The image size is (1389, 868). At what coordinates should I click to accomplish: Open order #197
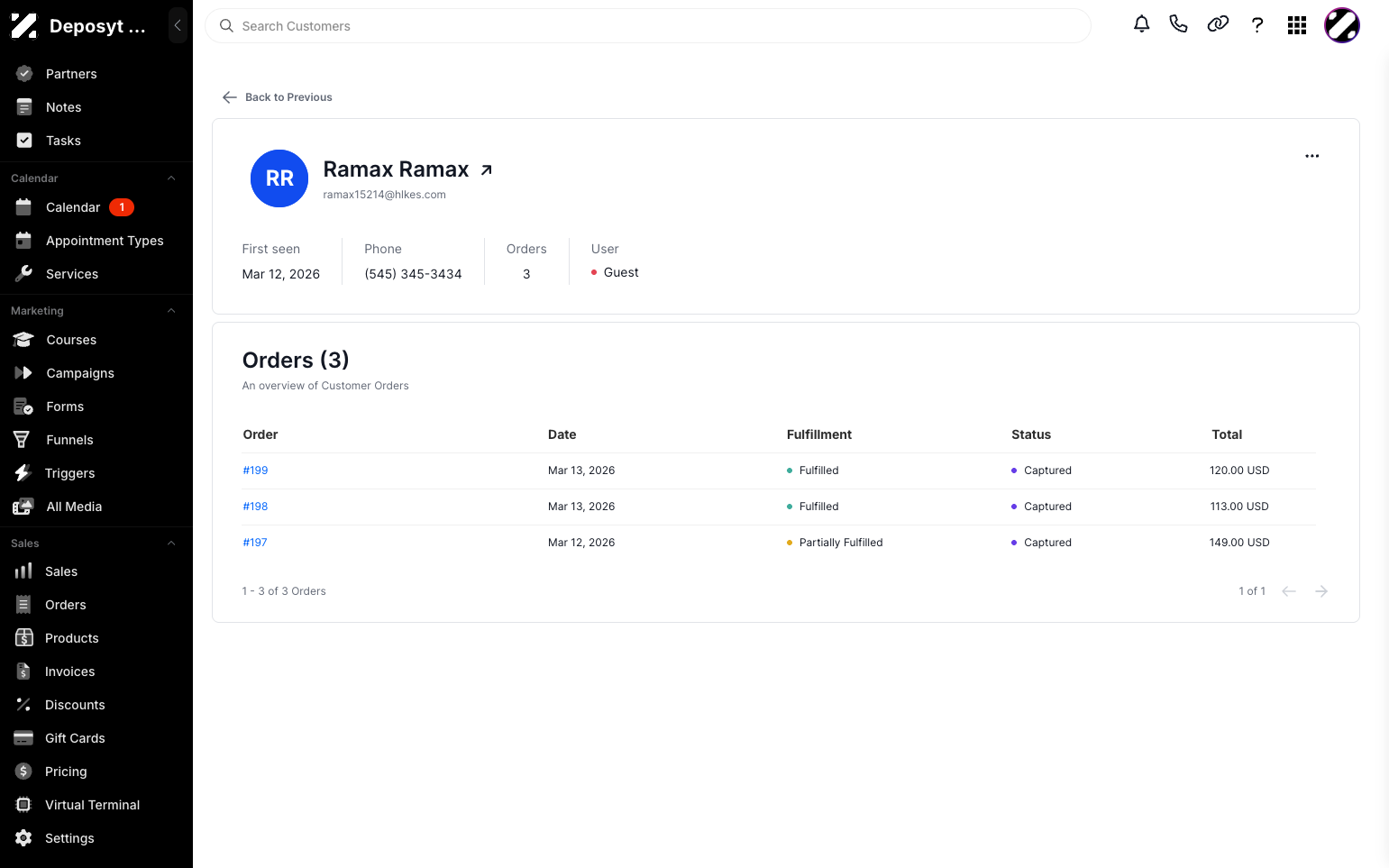(x=255, y=543)
